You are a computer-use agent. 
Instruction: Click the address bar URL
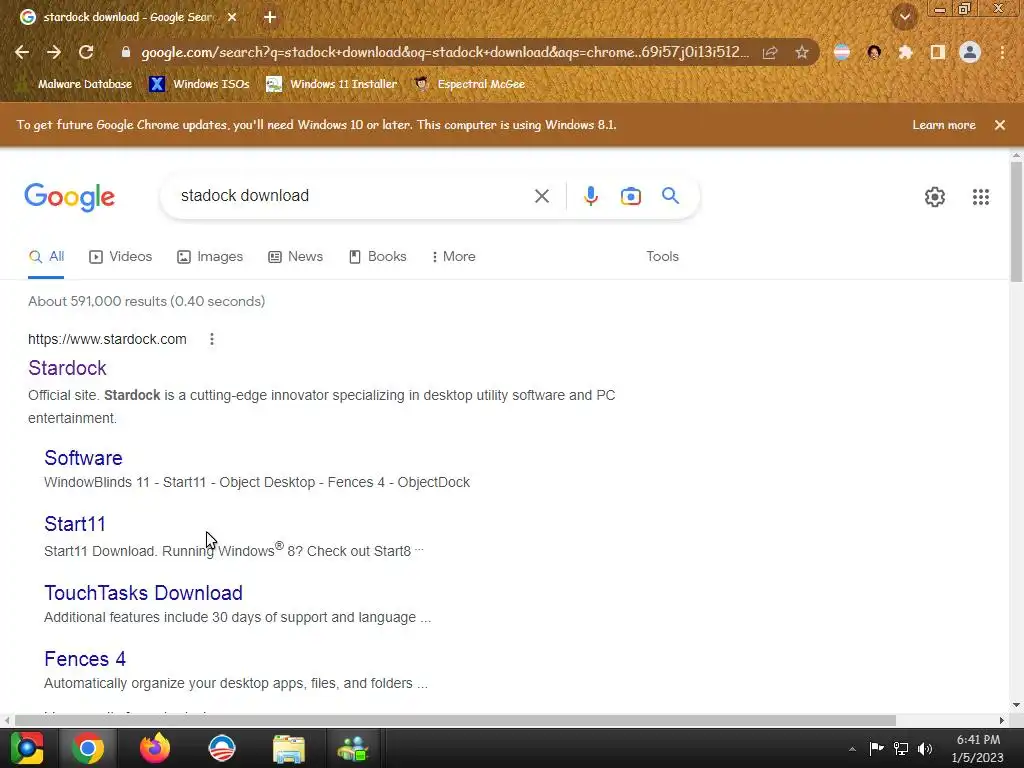(445, 52)
